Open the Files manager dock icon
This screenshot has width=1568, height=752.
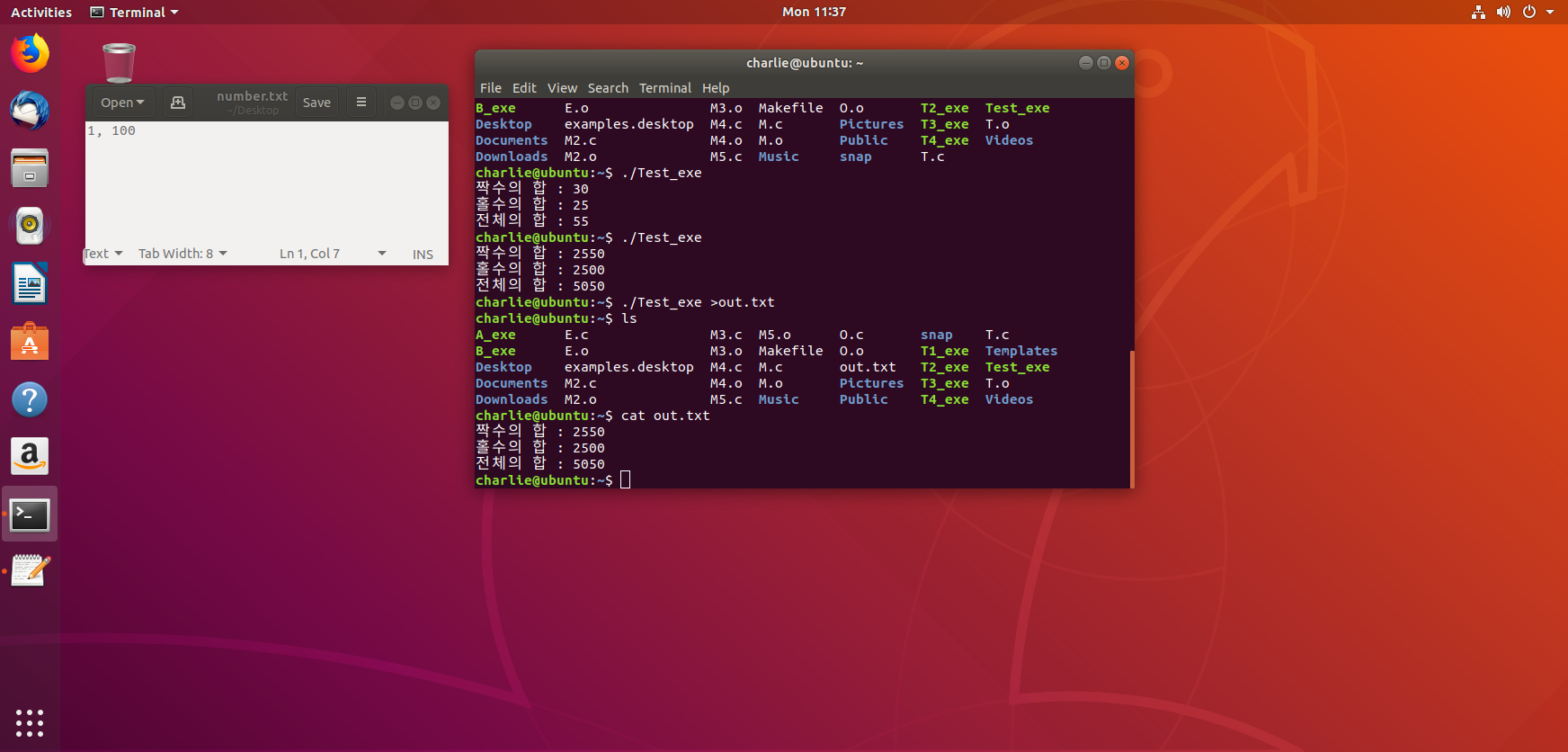[30, 168]
